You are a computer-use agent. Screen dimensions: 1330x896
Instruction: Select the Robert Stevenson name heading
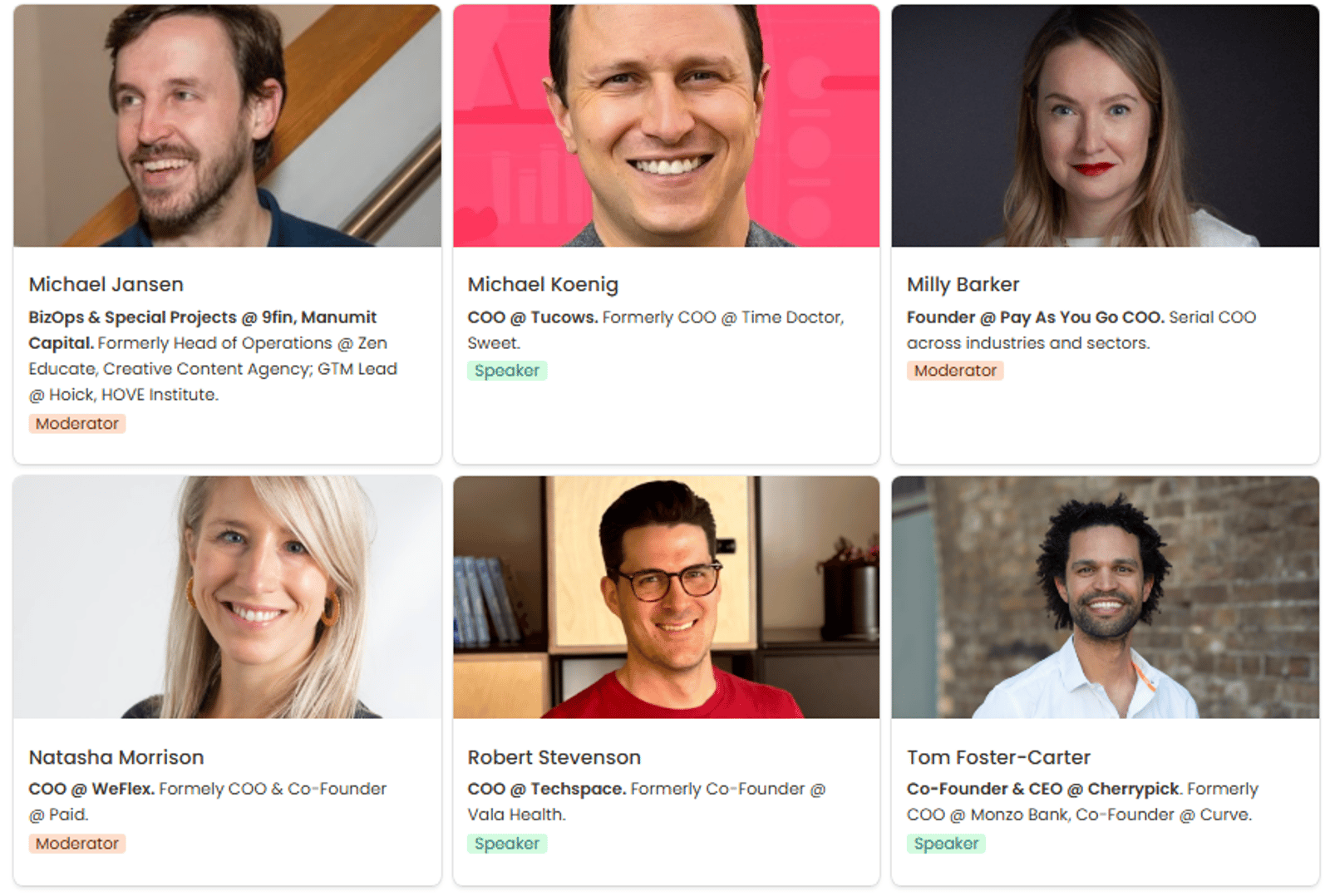[554, 757]
